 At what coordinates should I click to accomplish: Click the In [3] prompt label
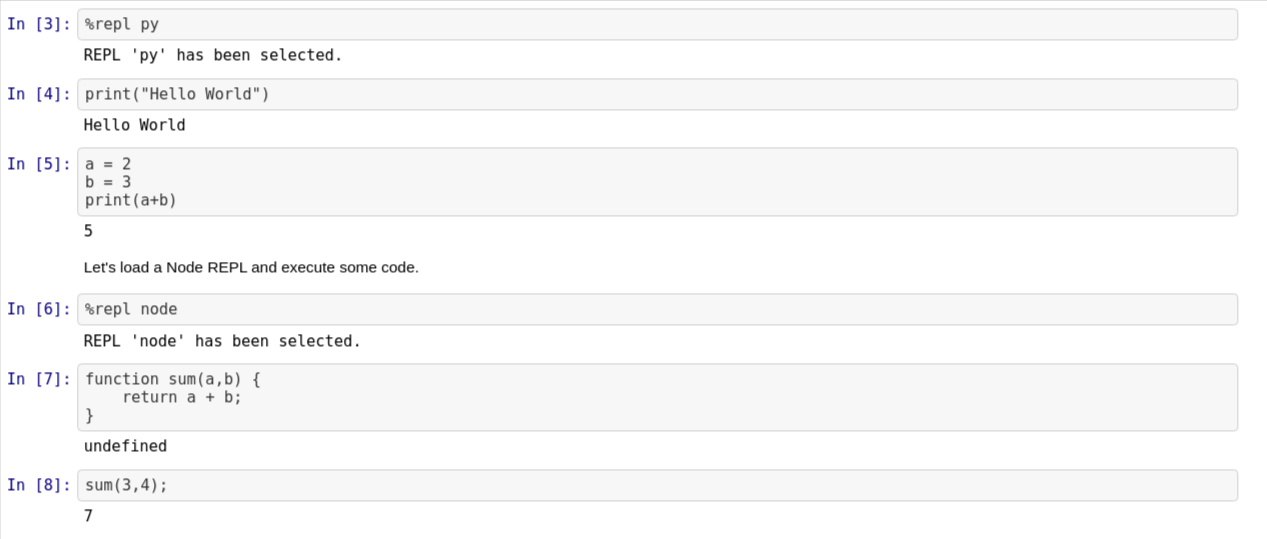click(x=39, y=24)
